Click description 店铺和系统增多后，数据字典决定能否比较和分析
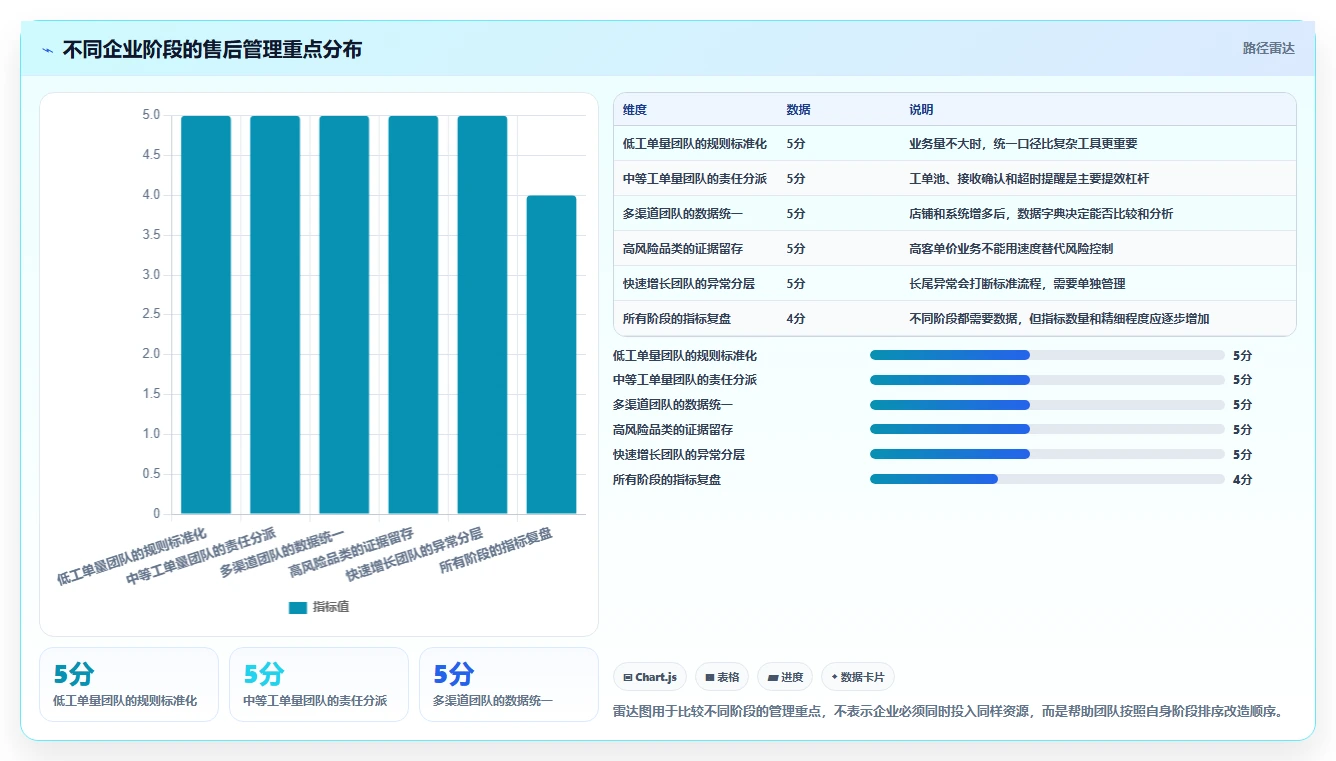1336x761 pixels. (x=1041, y=214)
